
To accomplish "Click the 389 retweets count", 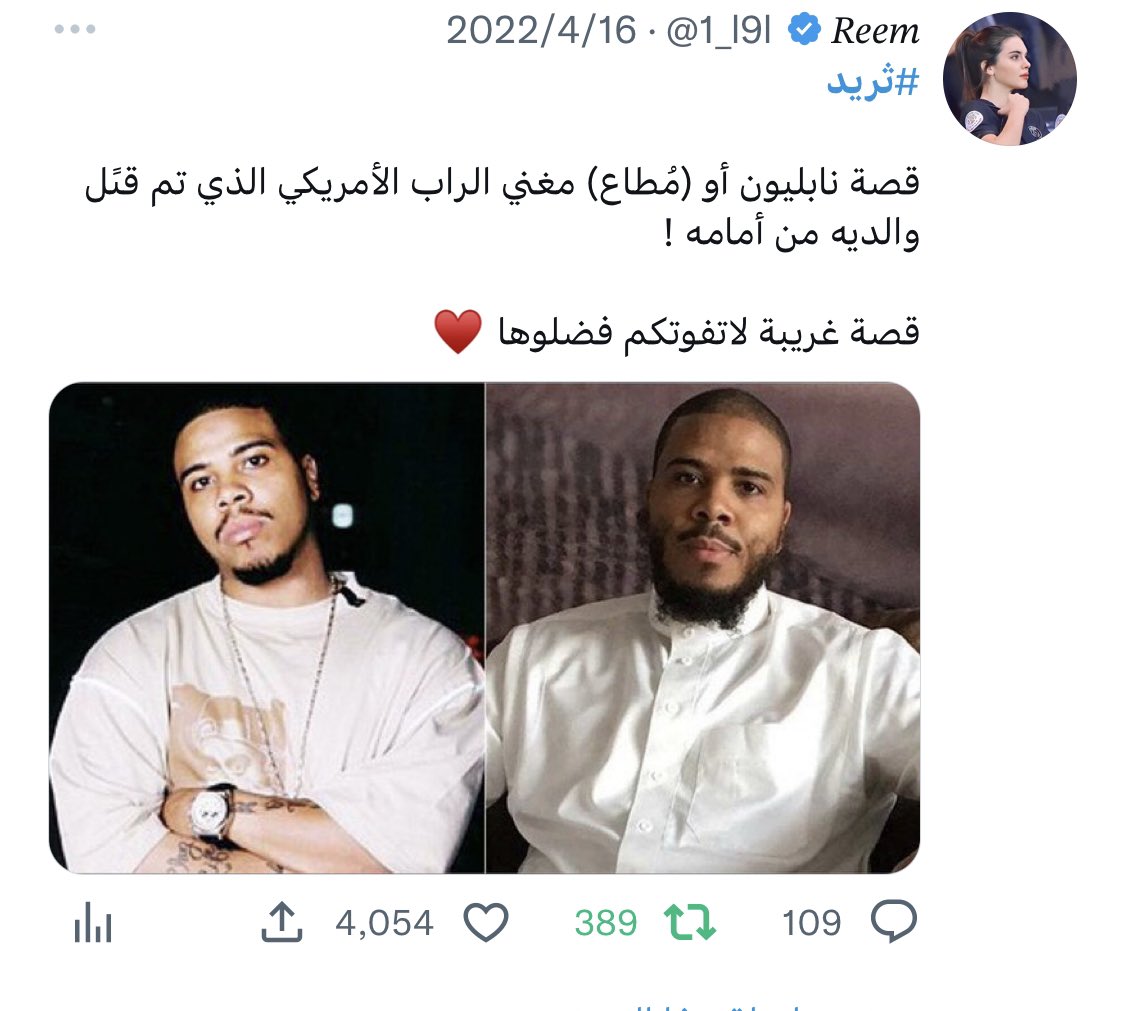I will click(606, 923).
